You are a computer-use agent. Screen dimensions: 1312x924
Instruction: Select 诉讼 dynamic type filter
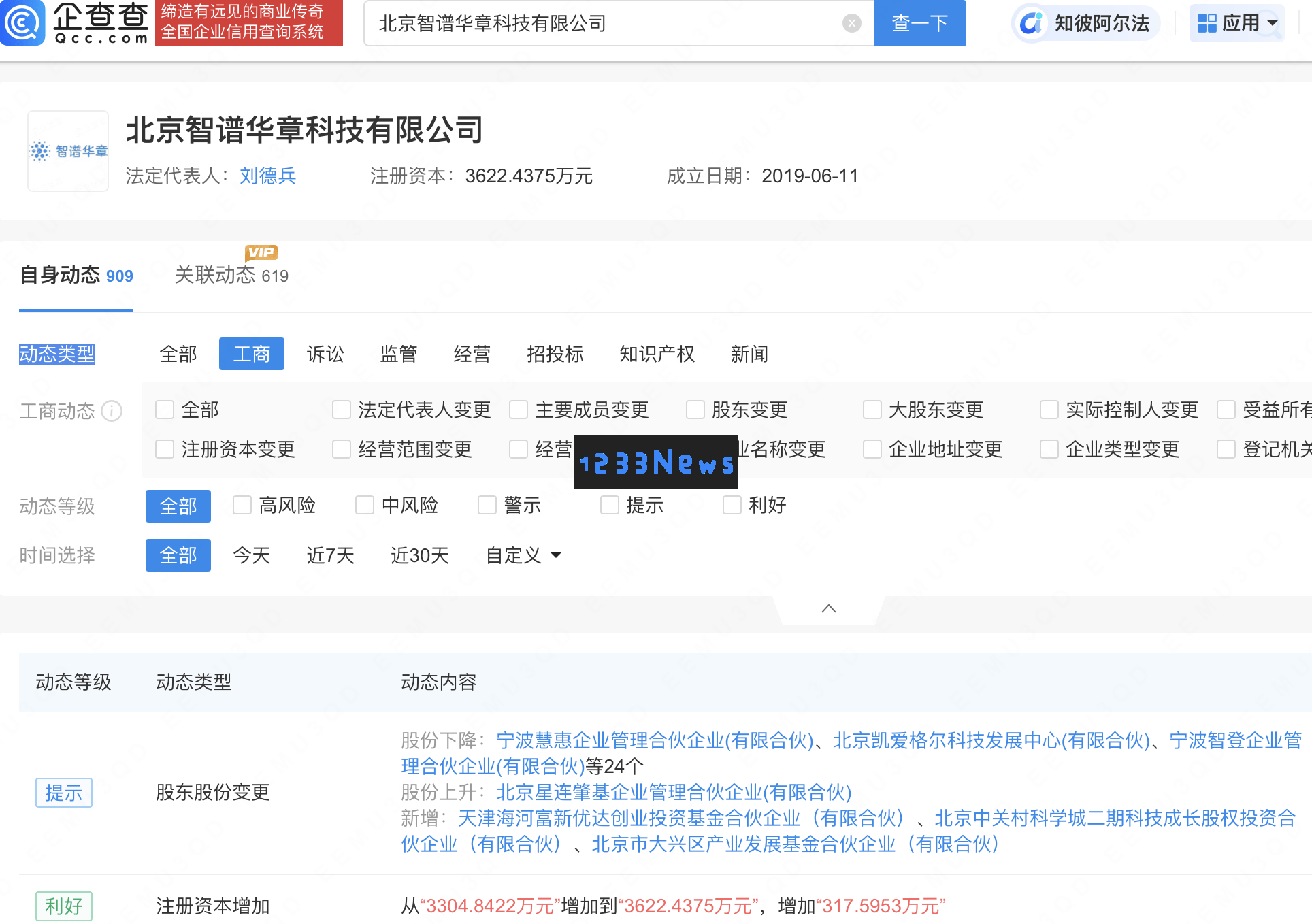coord(325,354)
